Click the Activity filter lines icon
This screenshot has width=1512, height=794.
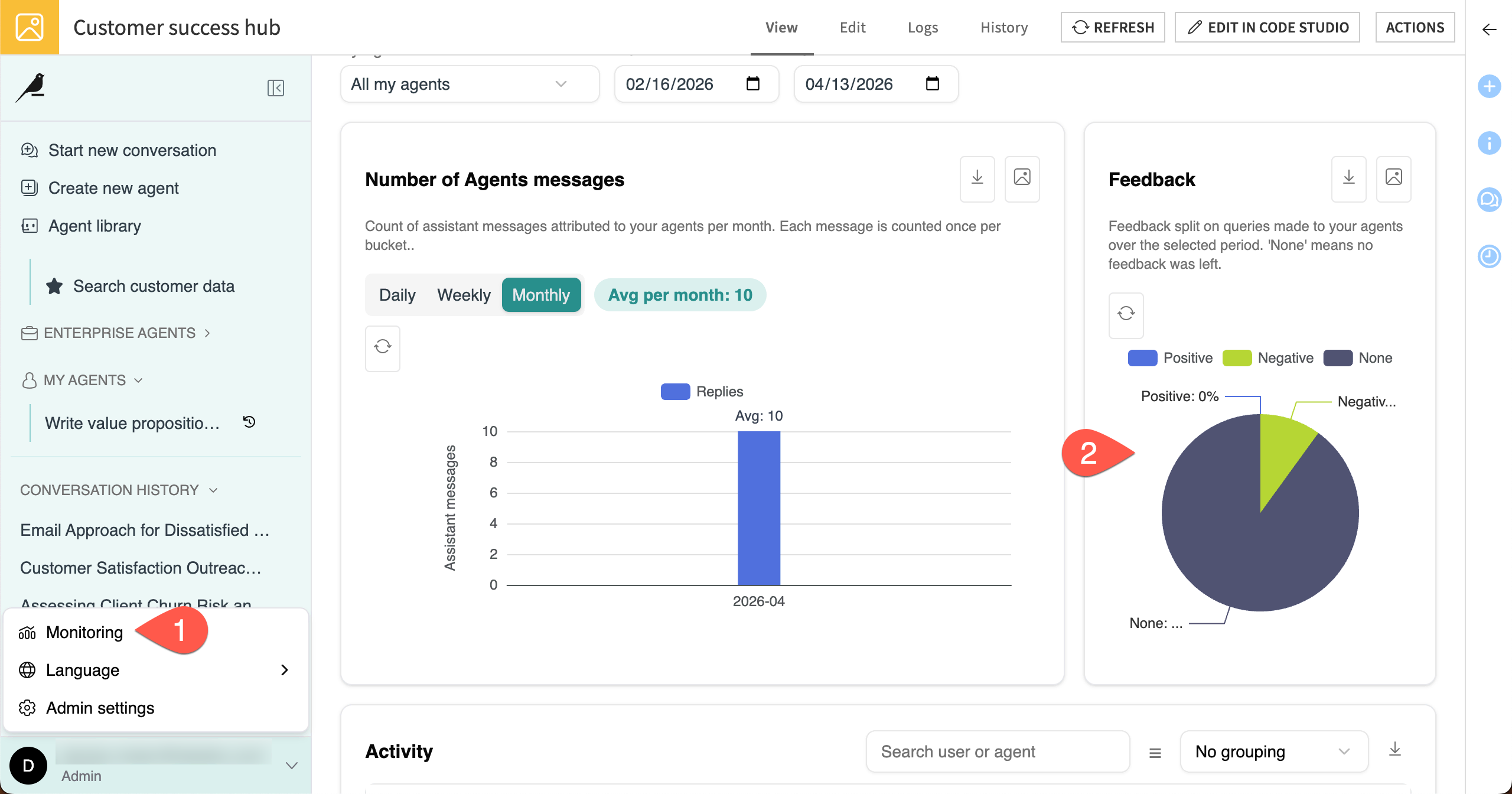pos(1155,753)
